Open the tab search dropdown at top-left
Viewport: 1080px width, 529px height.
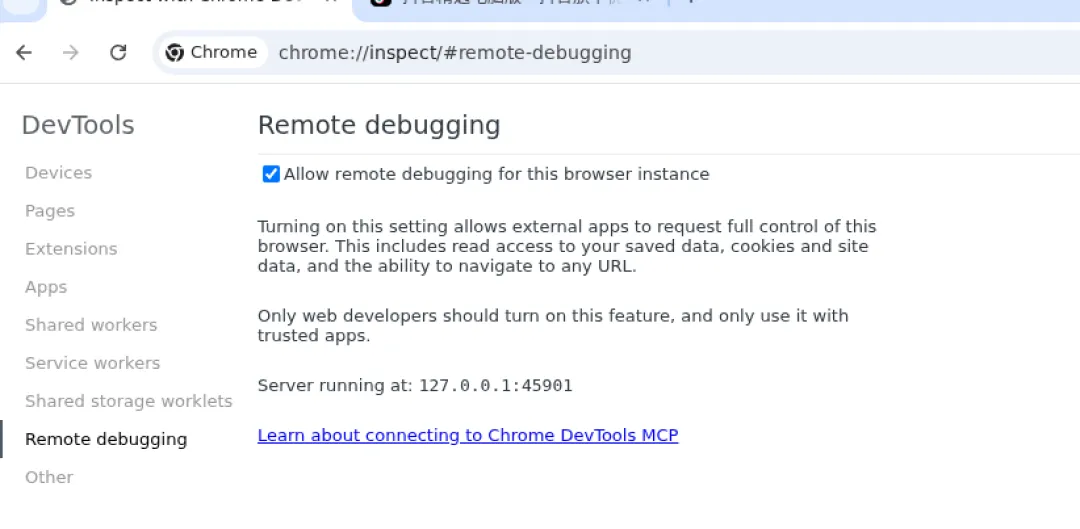coord(23,4)
